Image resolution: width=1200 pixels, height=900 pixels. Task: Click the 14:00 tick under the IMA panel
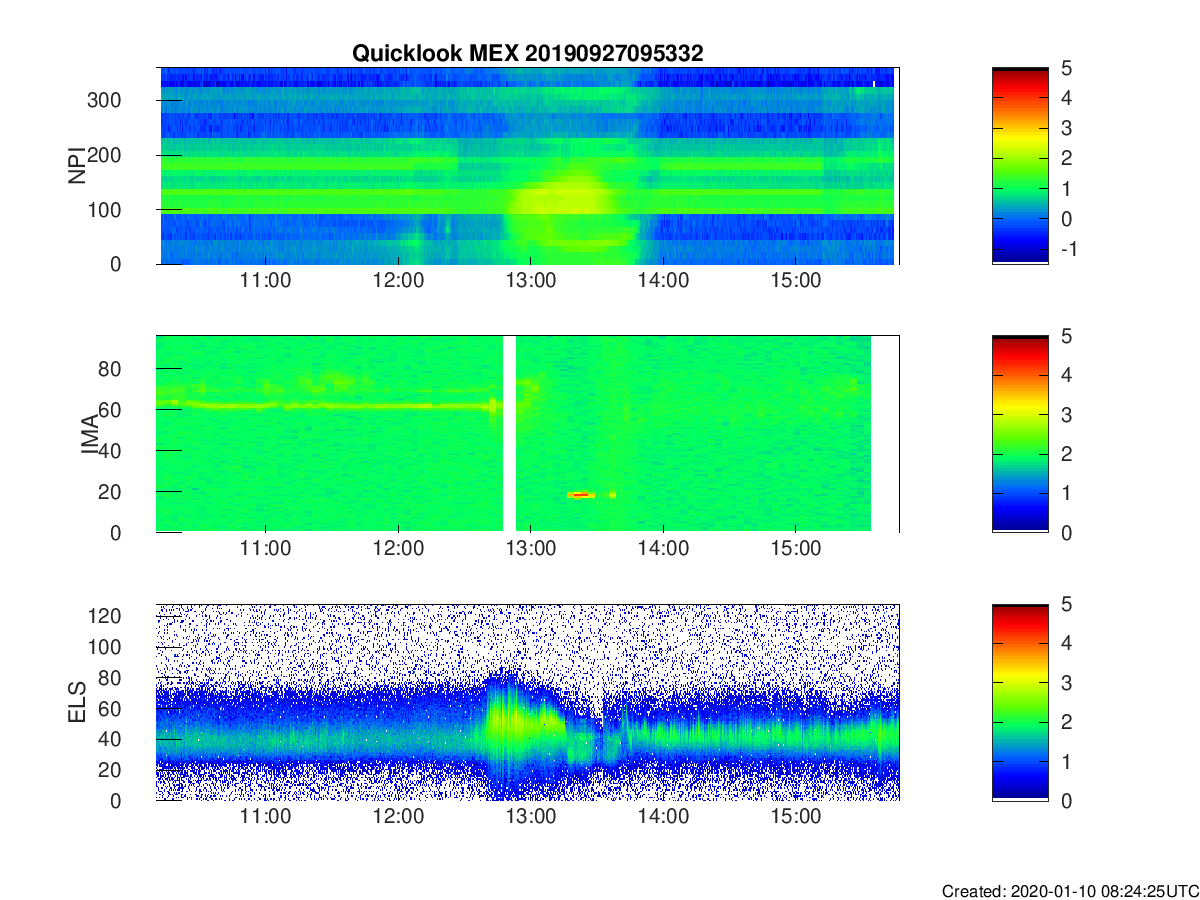tap(663, 550)
